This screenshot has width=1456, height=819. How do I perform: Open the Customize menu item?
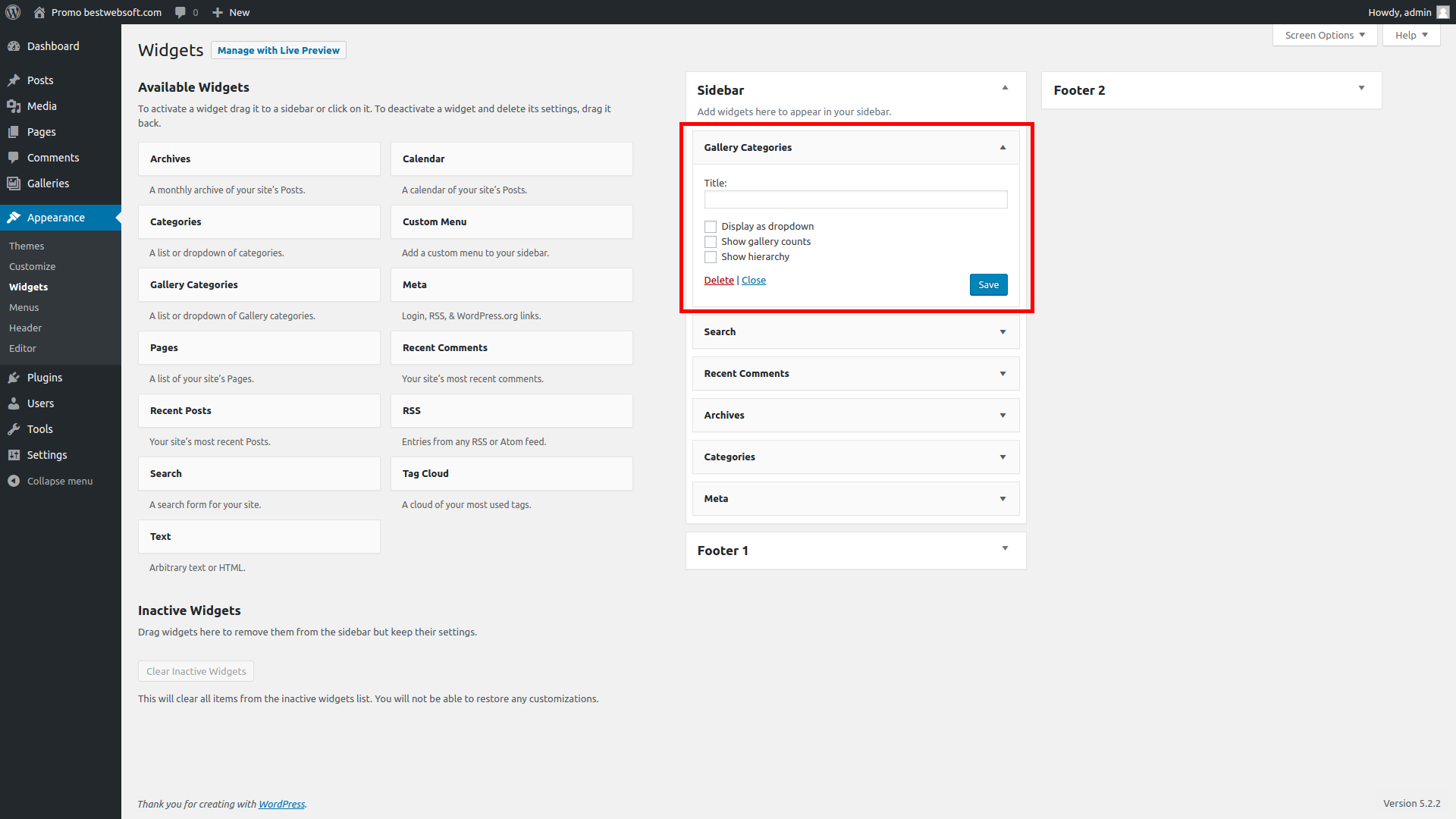[x=32, y=266]
